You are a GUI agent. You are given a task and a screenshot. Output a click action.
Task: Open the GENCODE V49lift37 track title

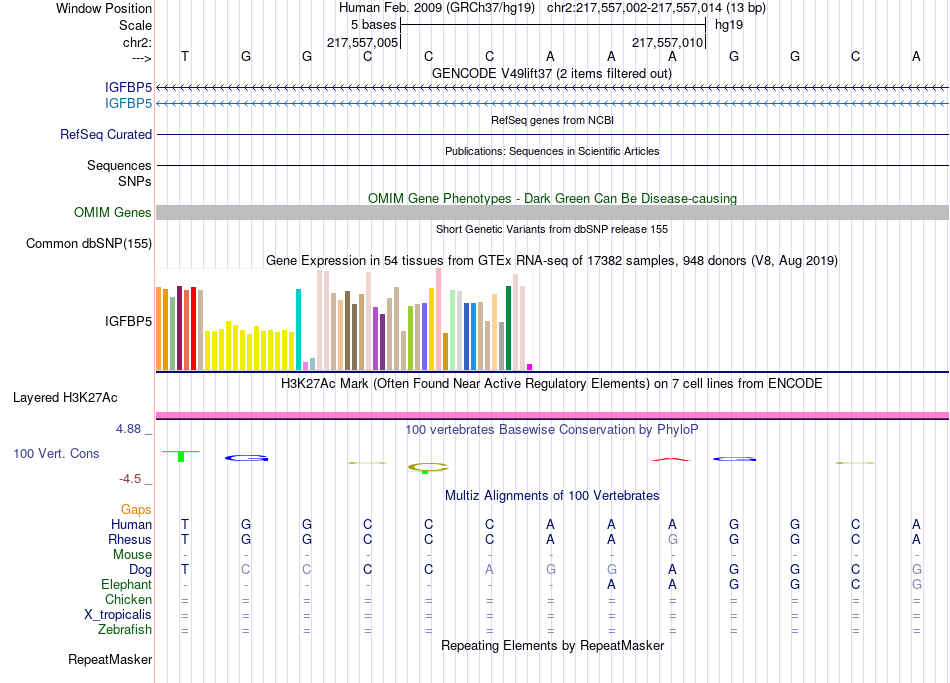tap(552, 73)
